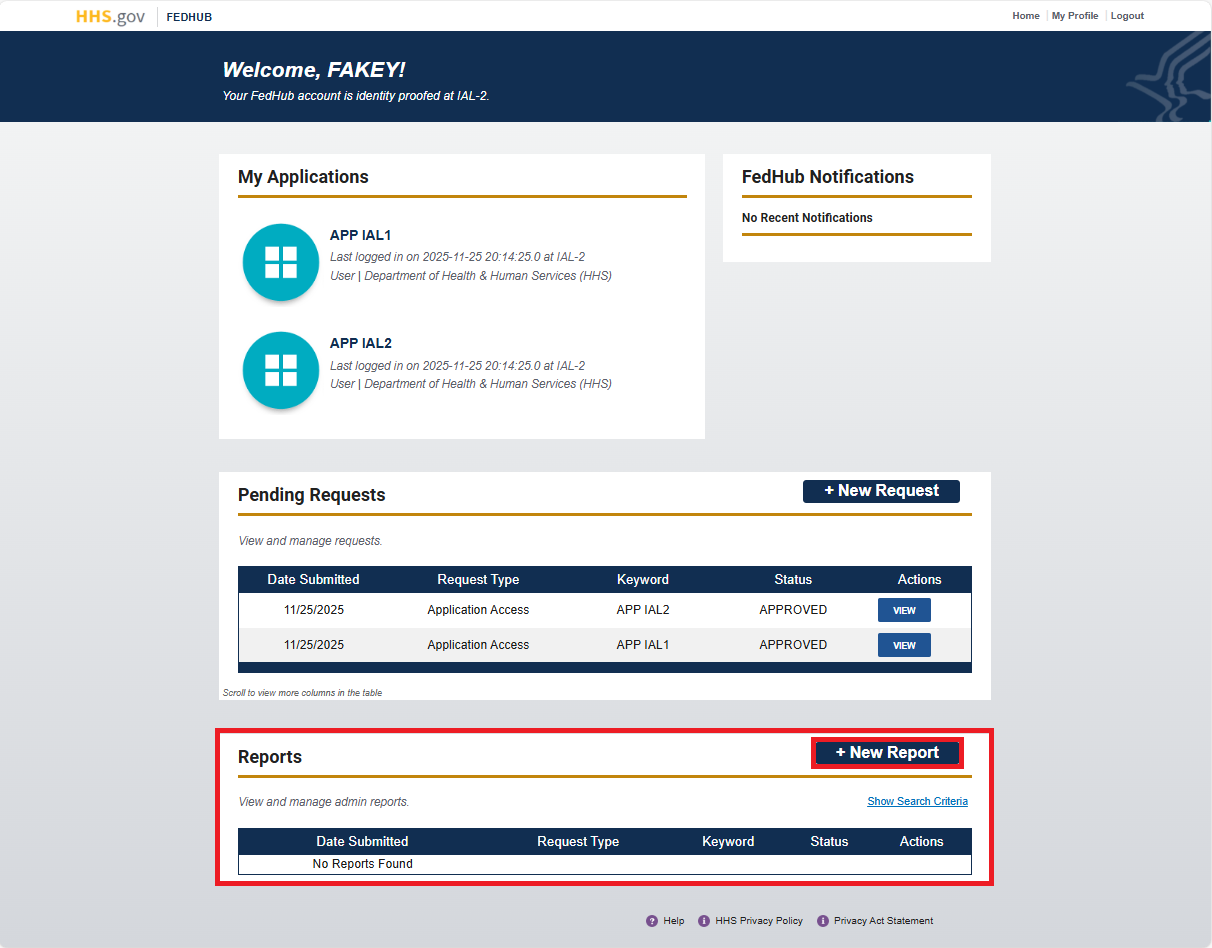This screenshot has height=948, width=1212.
Task: Create a request with + New Request
Action: coord(881,491)
